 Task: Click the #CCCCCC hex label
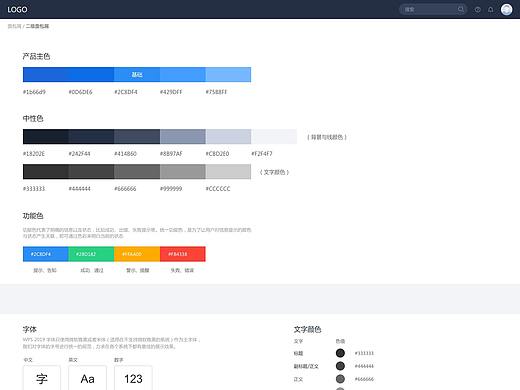tap(218, 189)
